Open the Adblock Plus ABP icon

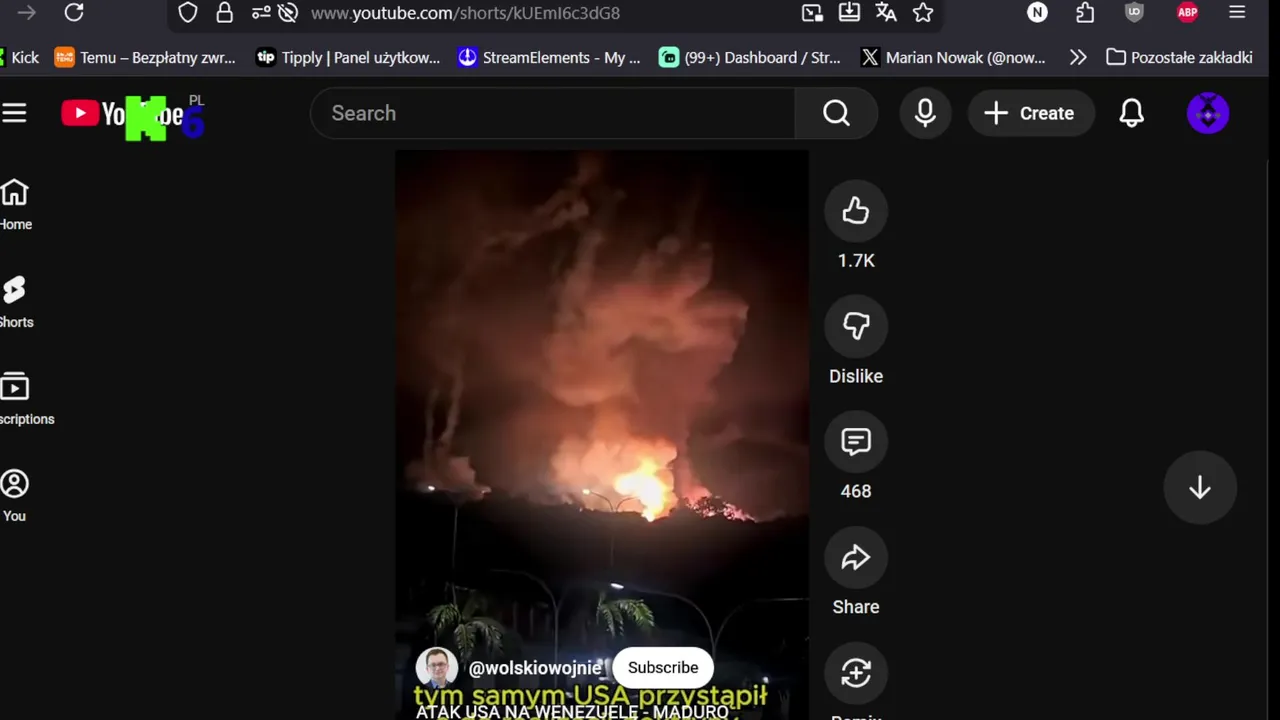click(x=1187, y=13)
